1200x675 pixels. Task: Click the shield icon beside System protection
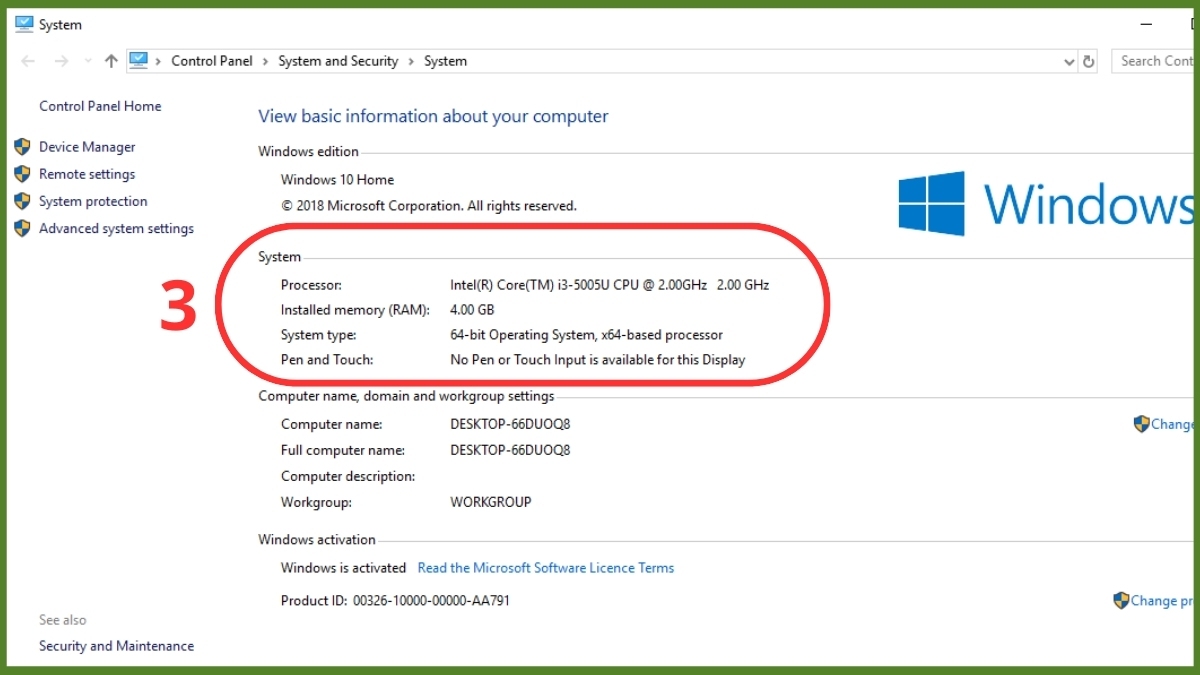click(x=22, y=201)
